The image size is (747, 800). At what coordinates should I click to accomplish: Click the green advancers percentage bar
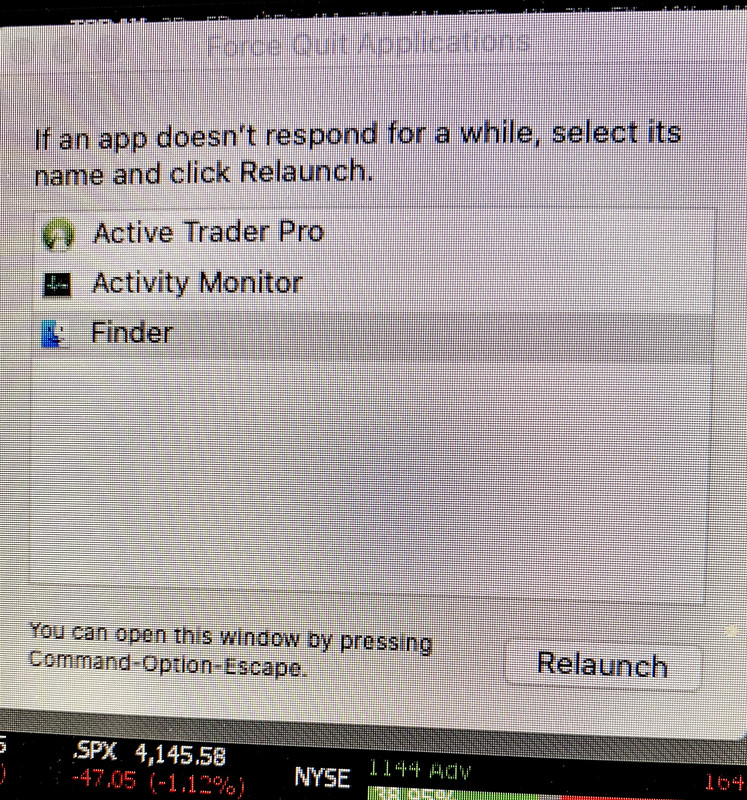pos(452,793)
